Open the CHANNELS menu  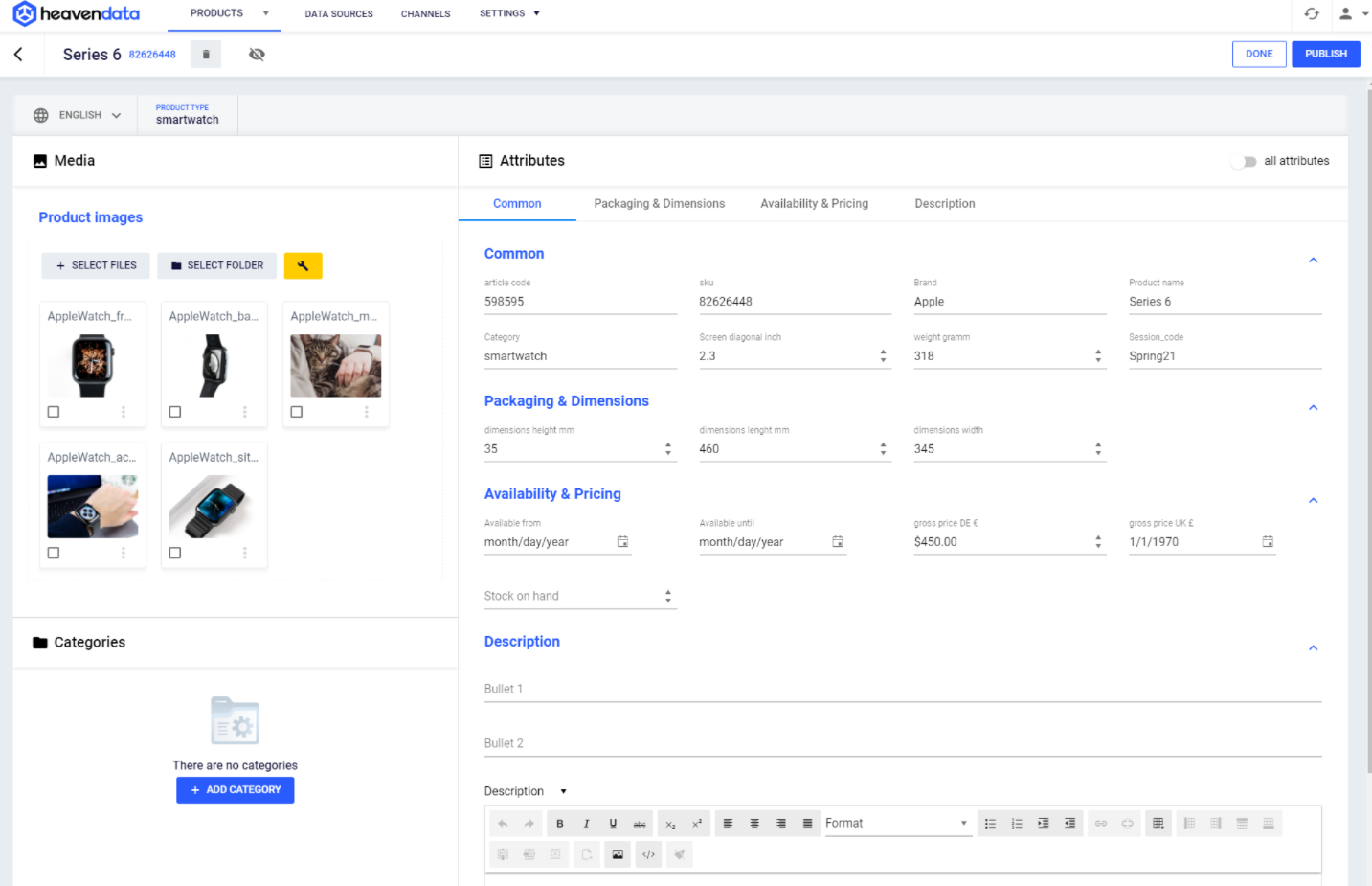click(425, 13)
